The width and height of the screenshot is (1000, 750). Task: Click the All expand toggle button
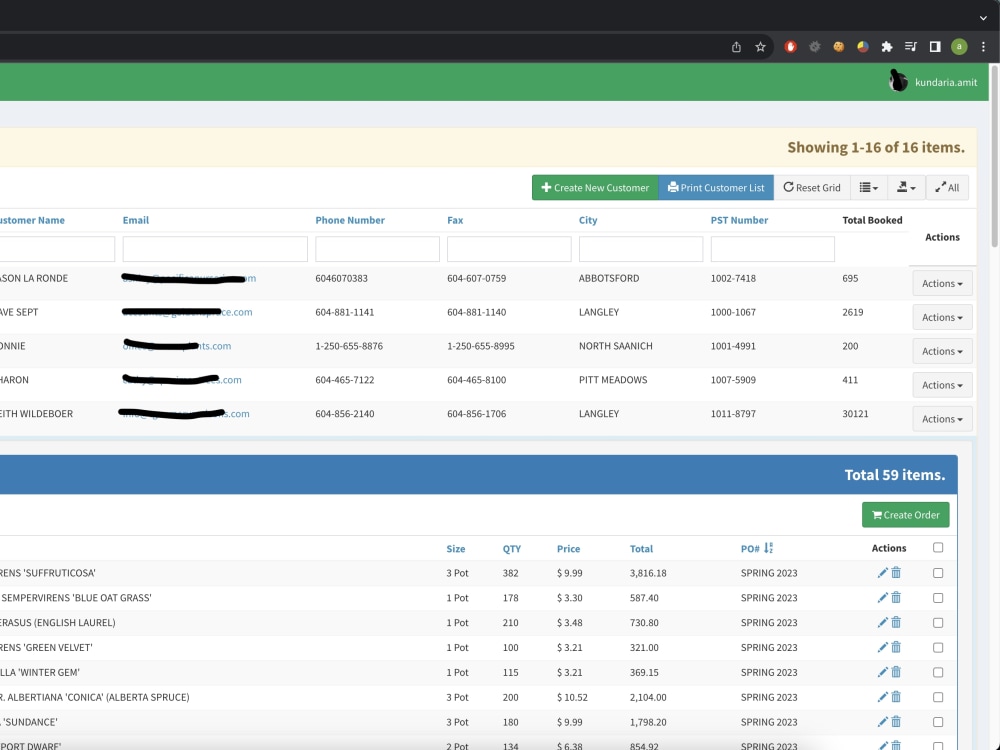pyautogui.click(x=947, y=188)
